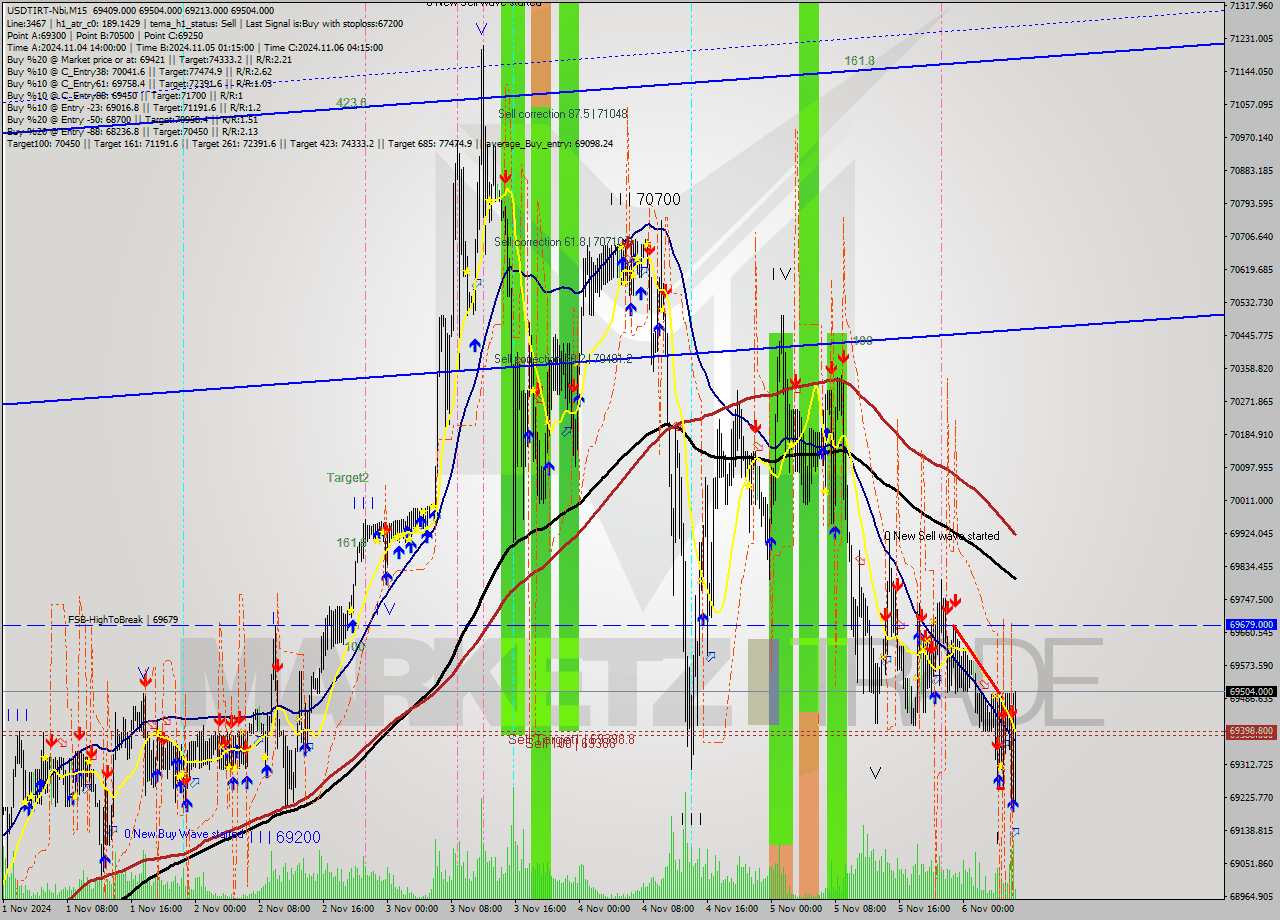1280x920 pixels.
Task: Click the 70358.820 price axis label
Action: 1251,369
